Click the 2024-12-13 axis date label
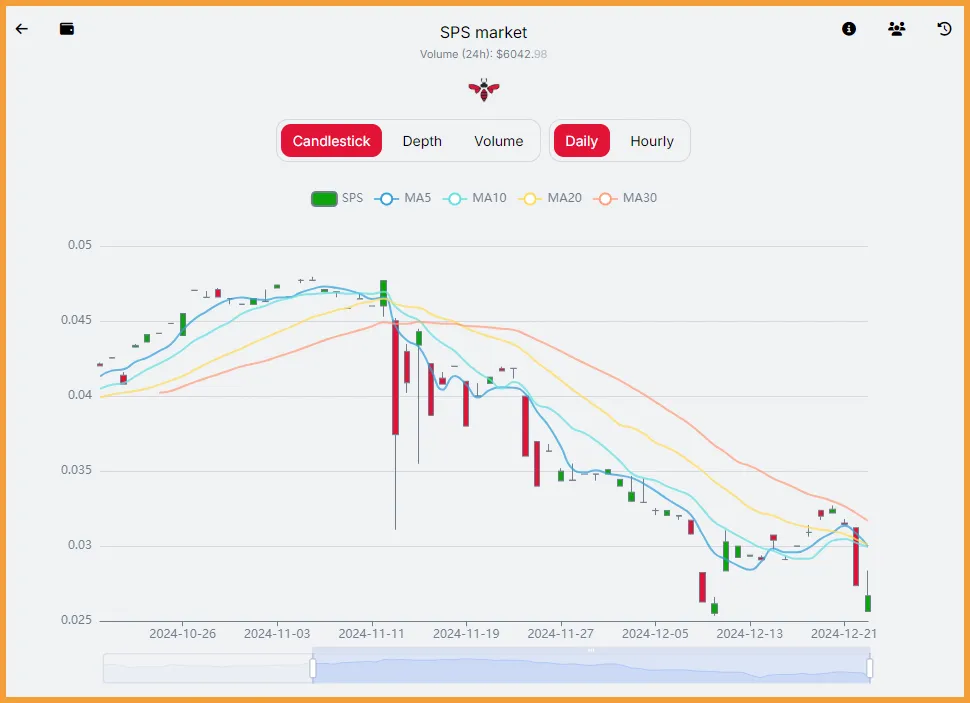This screenshot has height=703, width=970. (x=750, y=634)
